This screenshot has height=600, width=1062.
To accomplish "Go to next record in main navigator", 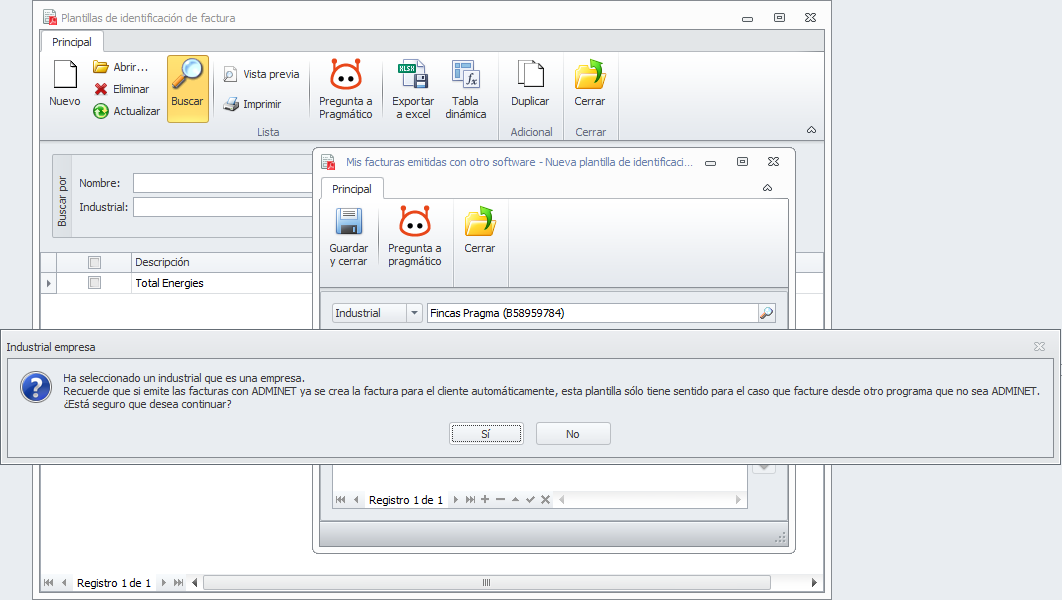I will [x=163, y=582].
